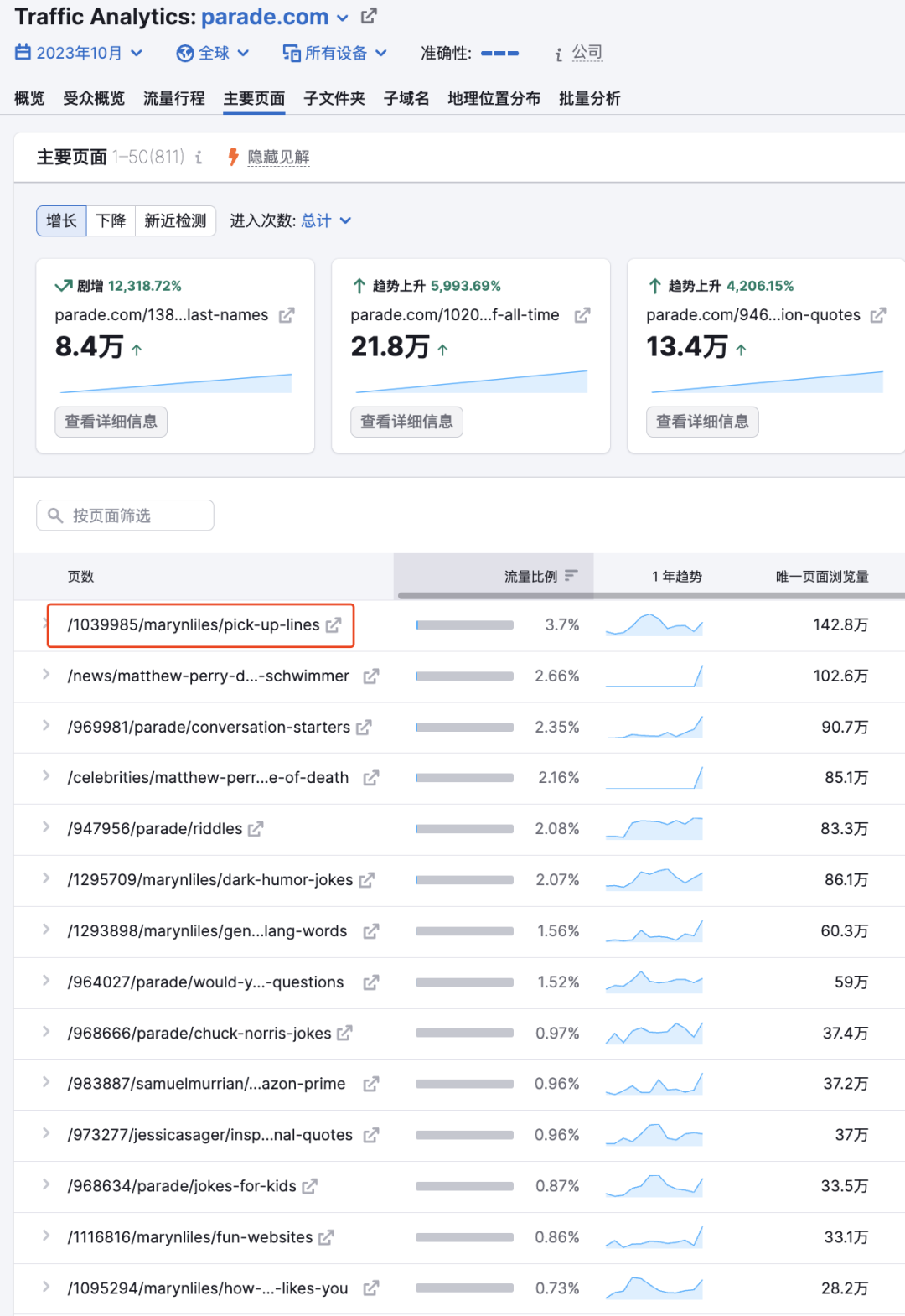905x1316 pixels.
Task: Open the 2023年10月 date picker
Action: tap(79, 53)
